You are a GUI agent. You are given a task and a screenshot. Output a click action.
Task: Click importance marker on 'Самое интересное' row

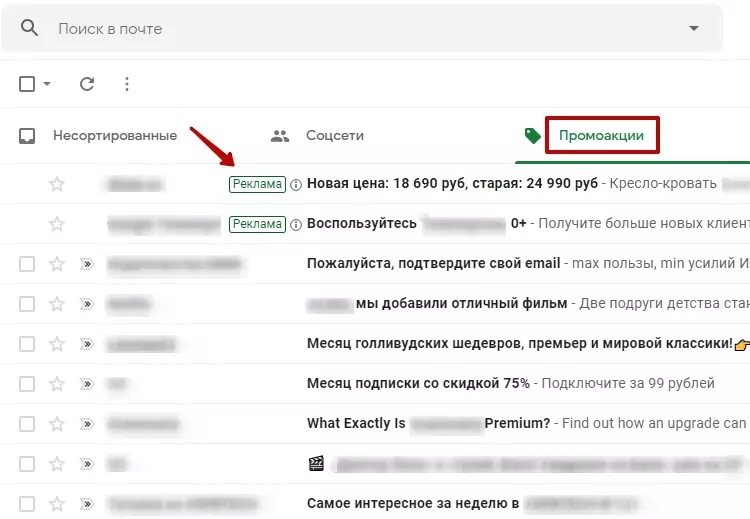click(x=87, y=504)
